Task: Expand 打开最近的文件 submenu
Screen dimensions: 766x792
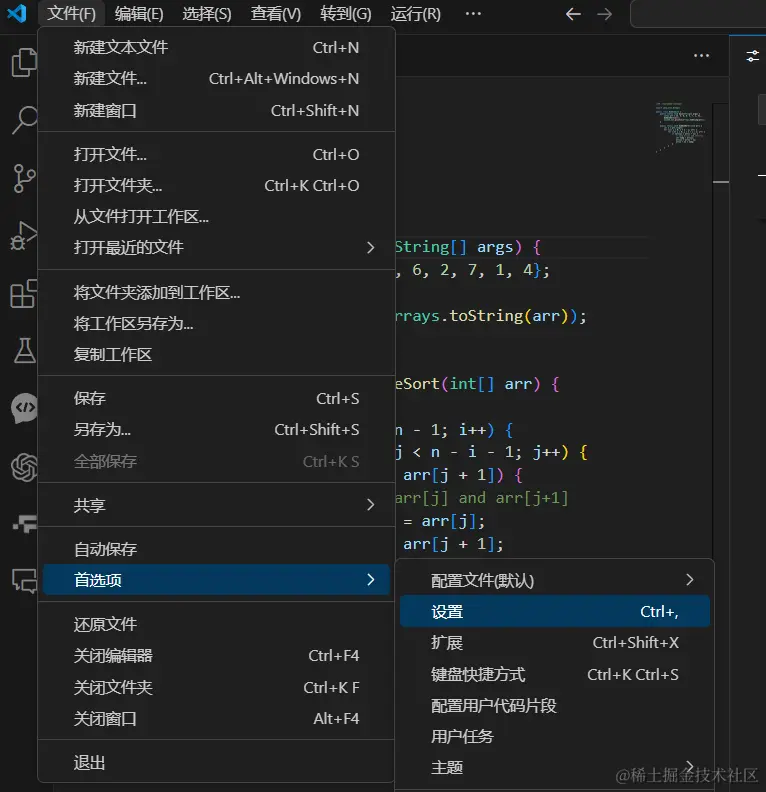Action: click(216, 248)
